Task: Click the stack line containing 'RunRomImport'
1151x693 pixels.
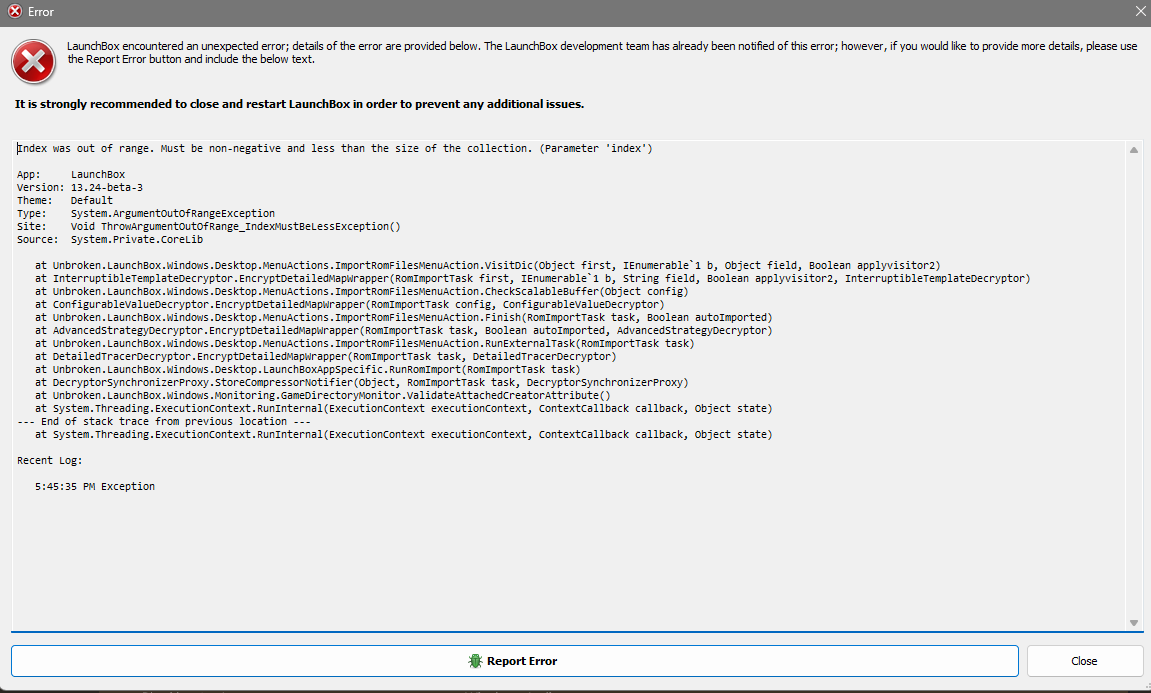Action: pos(308,369)
